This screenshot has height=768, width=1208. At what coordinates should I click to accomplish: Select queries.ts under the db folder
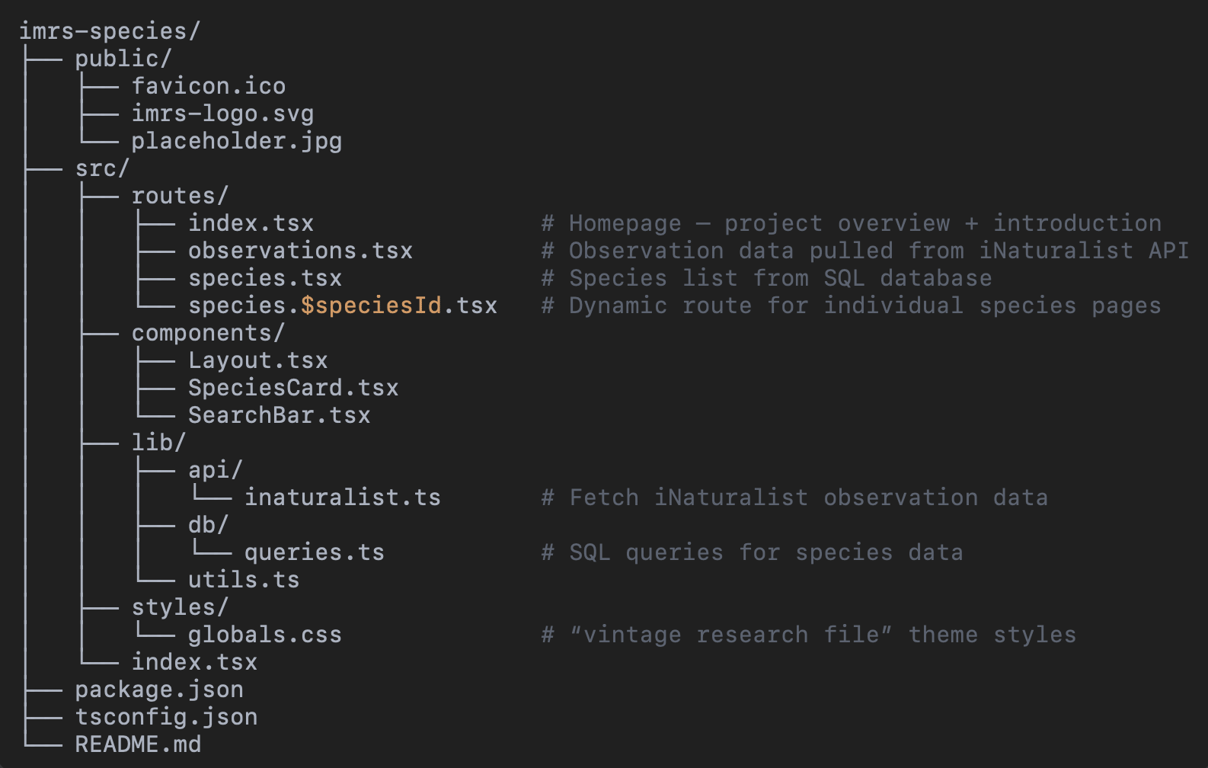tap(314, 553)
